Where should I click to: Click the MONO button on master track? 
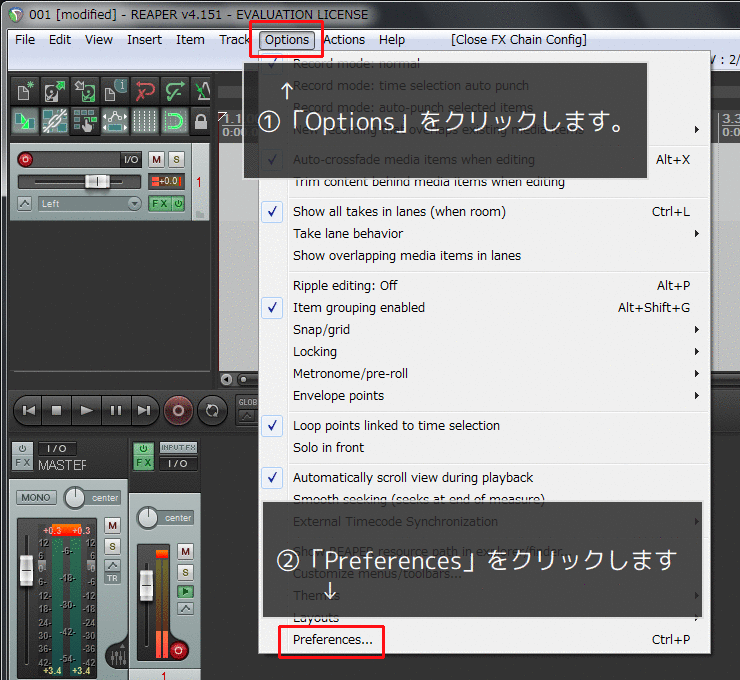click(x=36, y=497)
